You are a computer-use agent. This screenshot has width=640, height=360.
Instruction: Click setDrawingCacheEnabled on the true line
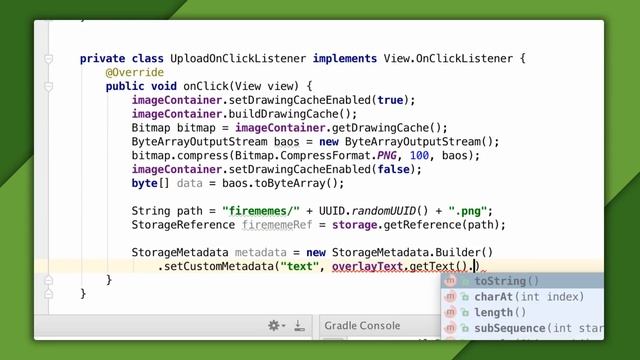(x=299, y=100)
